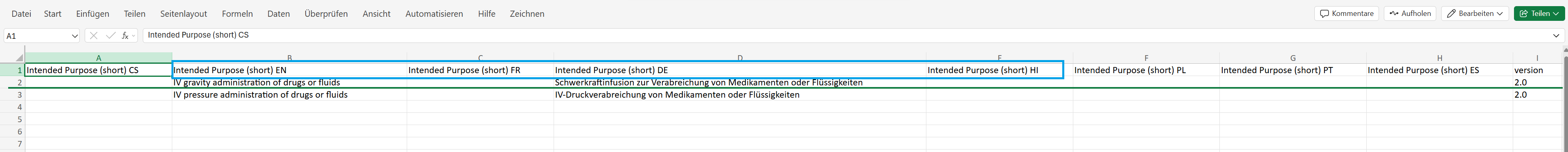Screen dimensions: 1568x152
Task: Open the Einfügen ribbon tab
Action: click(x=92, y=13)
